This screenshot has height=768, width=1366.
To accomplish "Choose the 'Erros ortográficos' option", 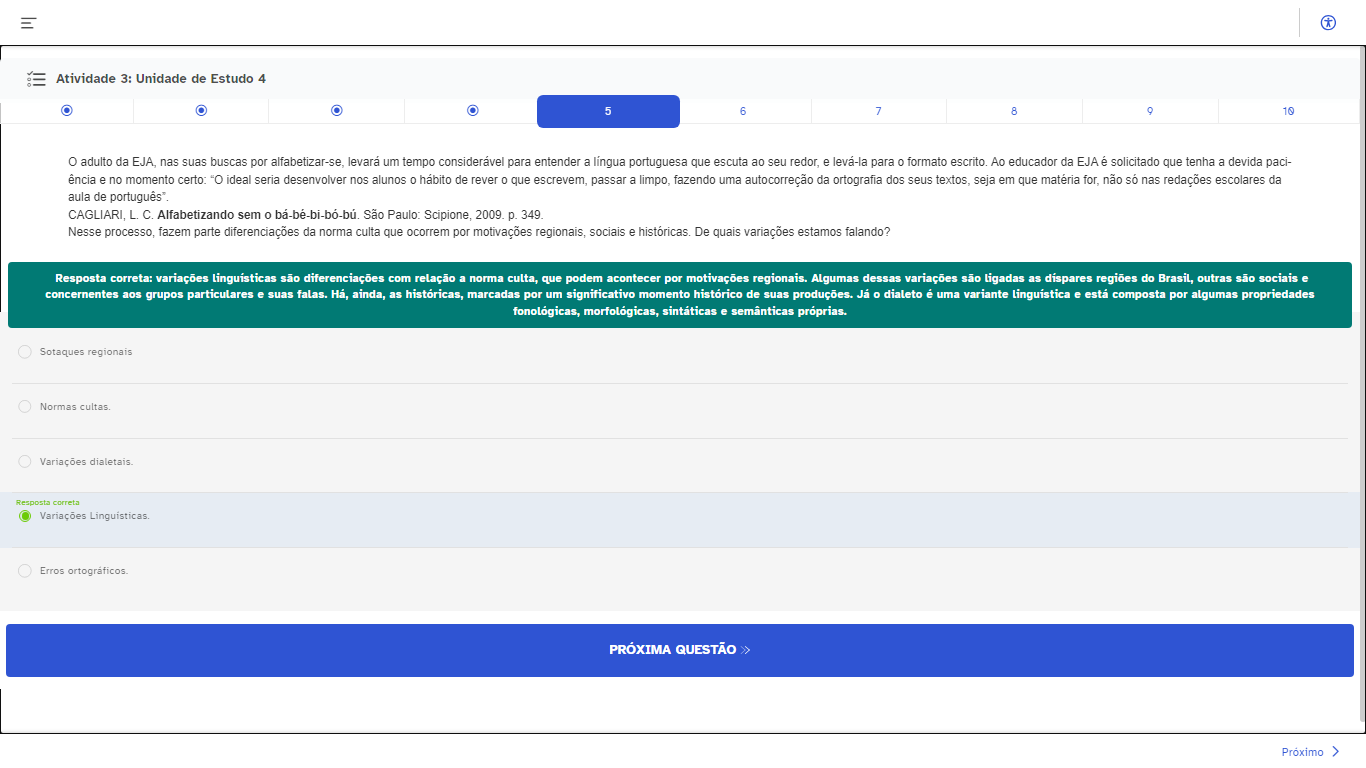I will [x=25, y=571].
